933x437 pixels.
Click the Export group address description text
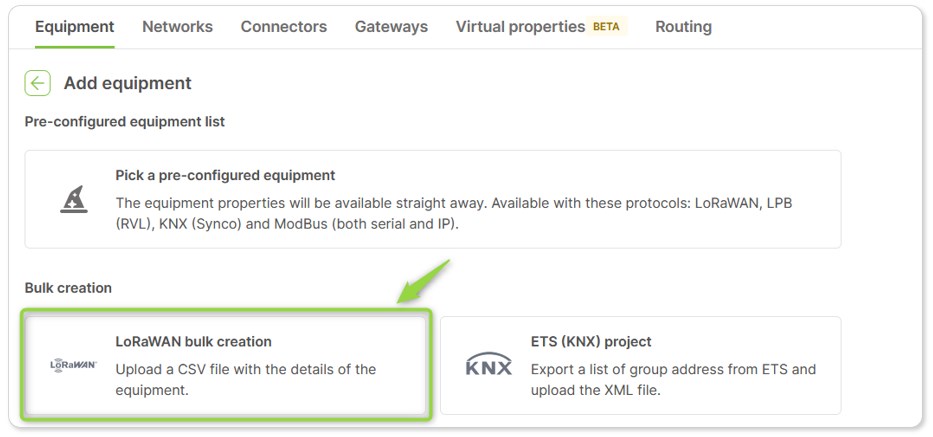pos(673,380)
